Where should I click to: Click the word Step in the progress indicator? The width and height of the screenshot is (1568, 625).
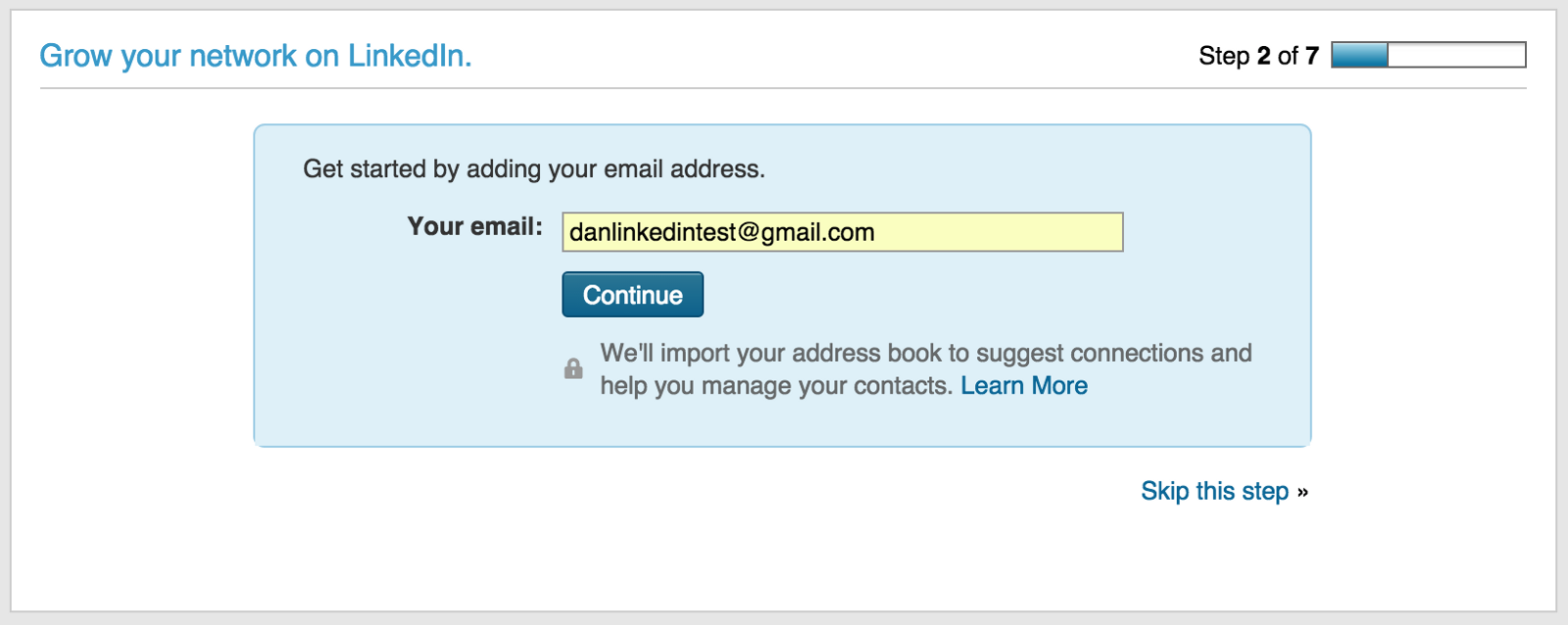click(1224, 56)
